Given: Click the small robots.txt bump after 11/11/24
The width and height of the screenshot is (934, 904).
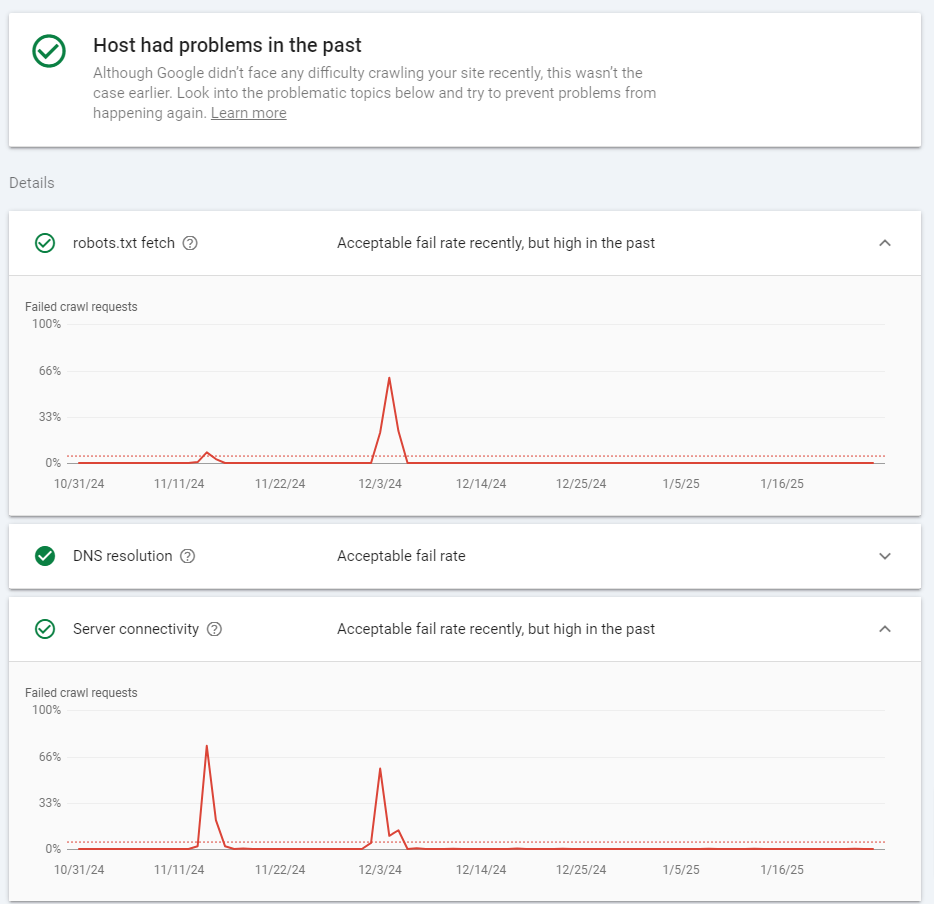Looking at the screenshot, I should coord(207,453).
